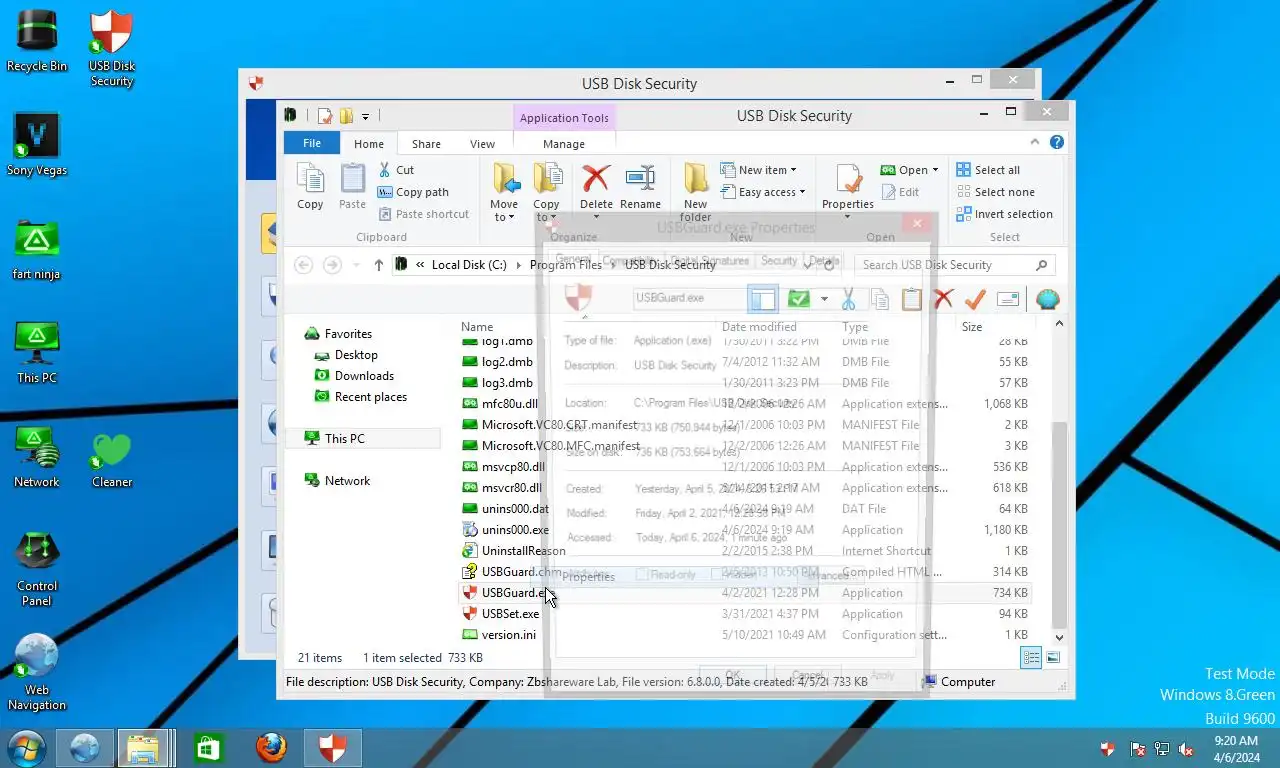The height and width of the screenshot is (768, 1280).
Task: Switch to the View ribbon tab
Action: coord(482,144)
